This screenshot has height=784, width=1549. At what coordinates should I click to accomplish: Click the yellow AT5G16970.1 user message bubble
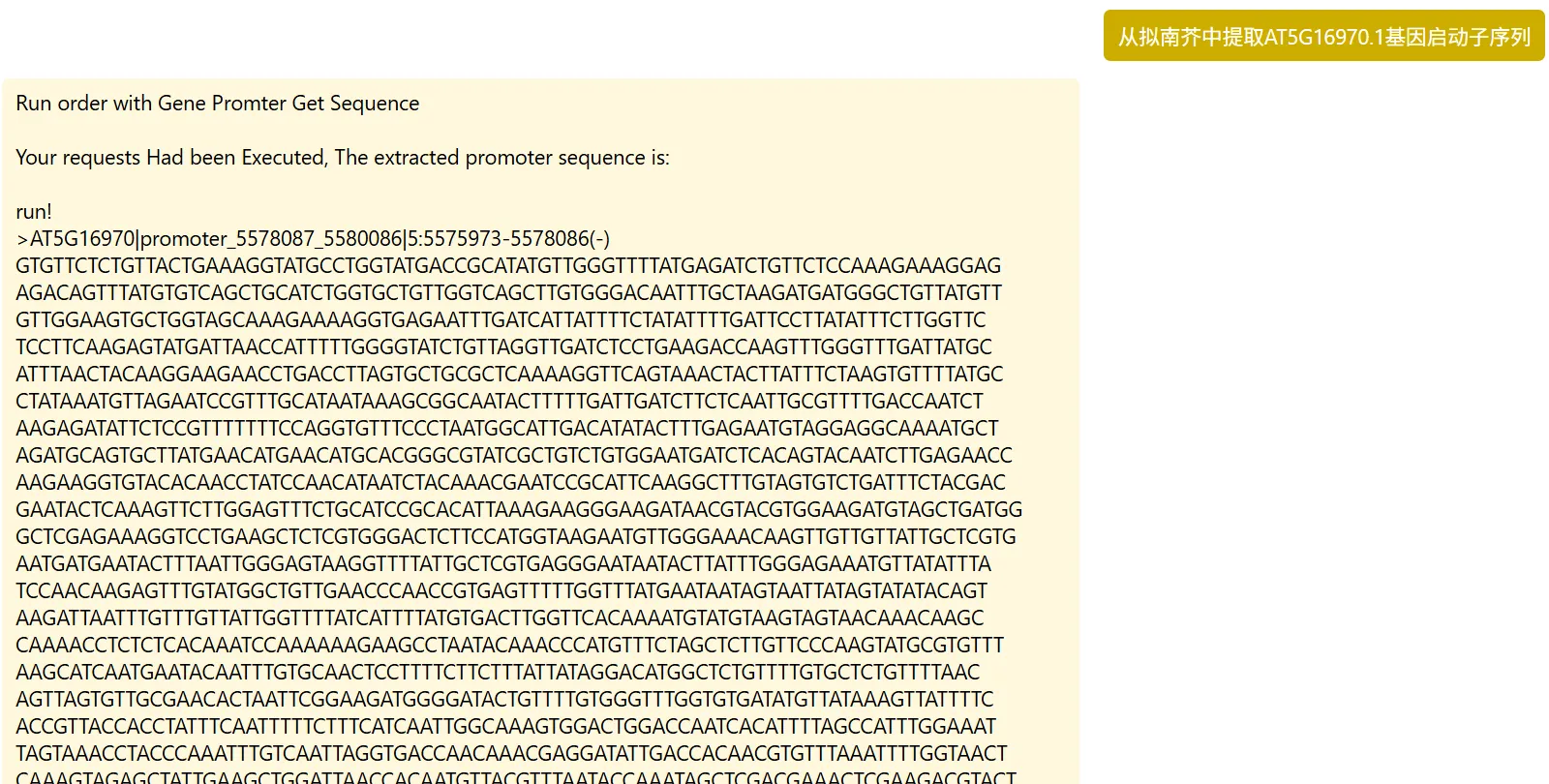click(1323, 37)
